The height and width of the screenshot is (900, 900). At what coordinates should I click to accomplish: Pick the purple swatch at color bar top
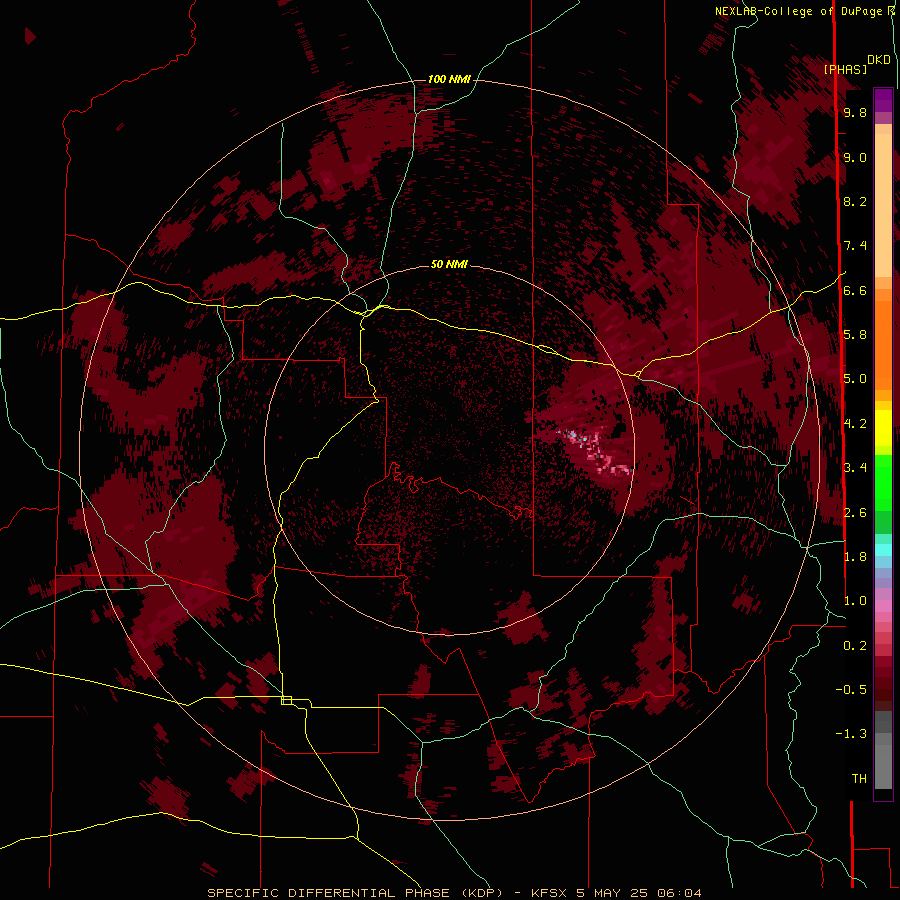(x=883, y=100)
